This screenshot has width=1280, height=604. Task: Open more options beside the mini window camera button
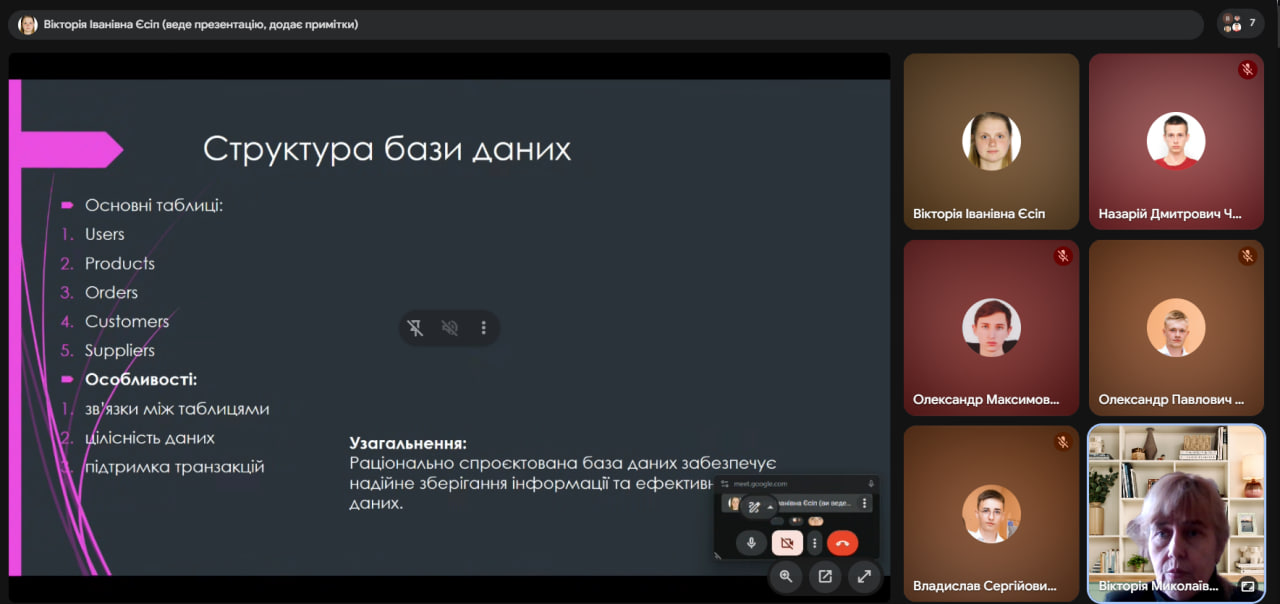(814, 543)
